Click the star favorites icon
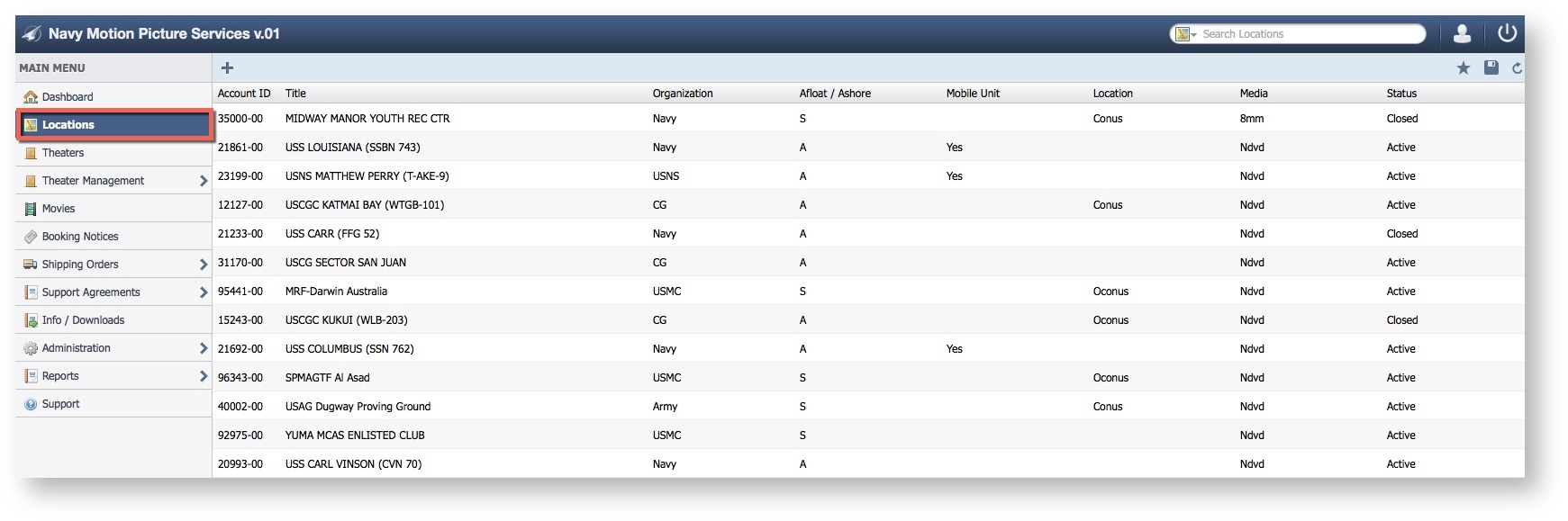Screen dimensions: 1568x521 point(1463,68)
